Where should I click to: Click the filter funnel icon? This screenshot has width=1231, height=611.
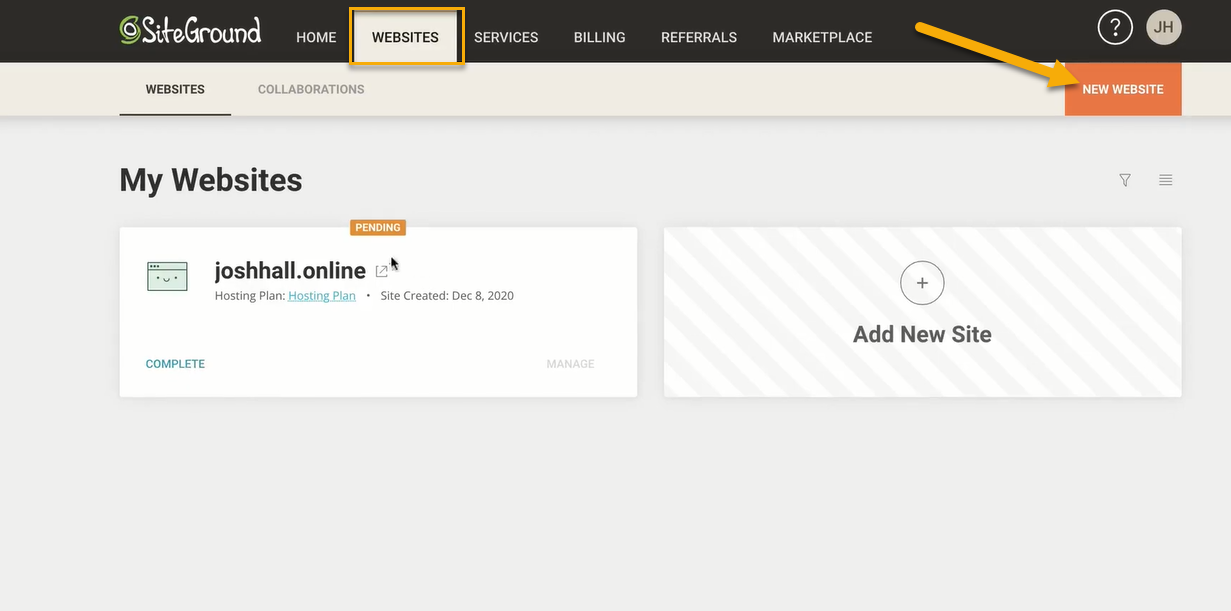1125,180
